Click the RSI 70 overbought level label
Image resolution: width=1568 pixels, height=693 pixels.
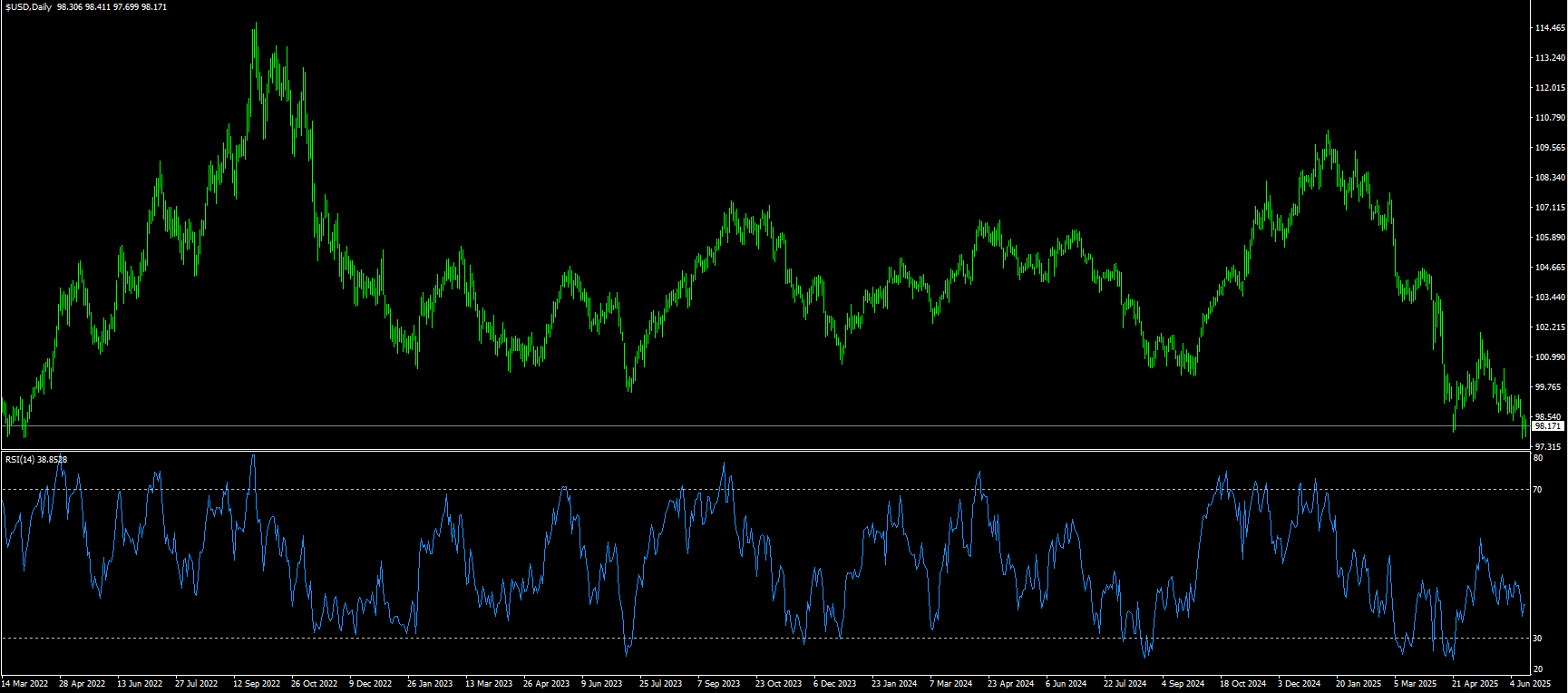[x=1537, y=490]
